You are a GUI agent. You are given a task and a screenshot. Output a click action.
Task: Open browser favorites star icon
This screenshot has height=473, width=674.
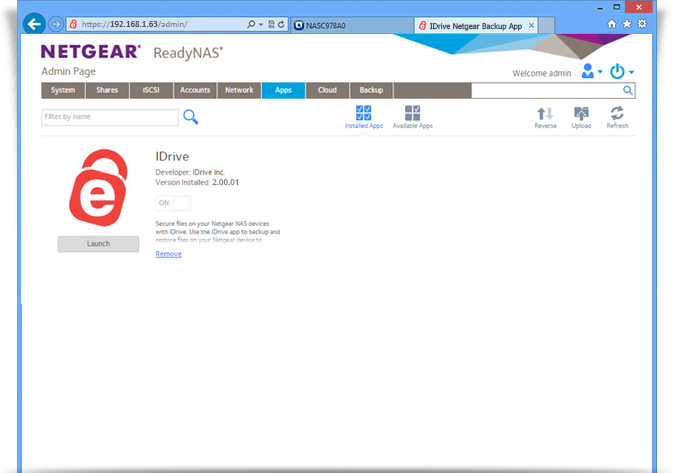click(627, 24)
